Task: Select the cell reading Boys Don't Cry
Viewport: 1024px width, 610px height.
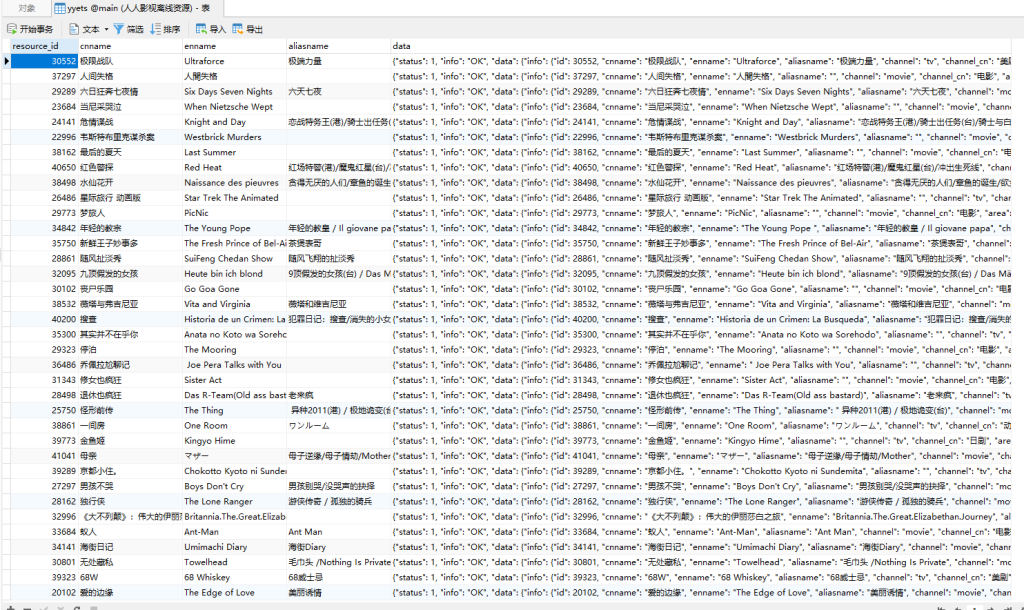Action: coord(234,486)
